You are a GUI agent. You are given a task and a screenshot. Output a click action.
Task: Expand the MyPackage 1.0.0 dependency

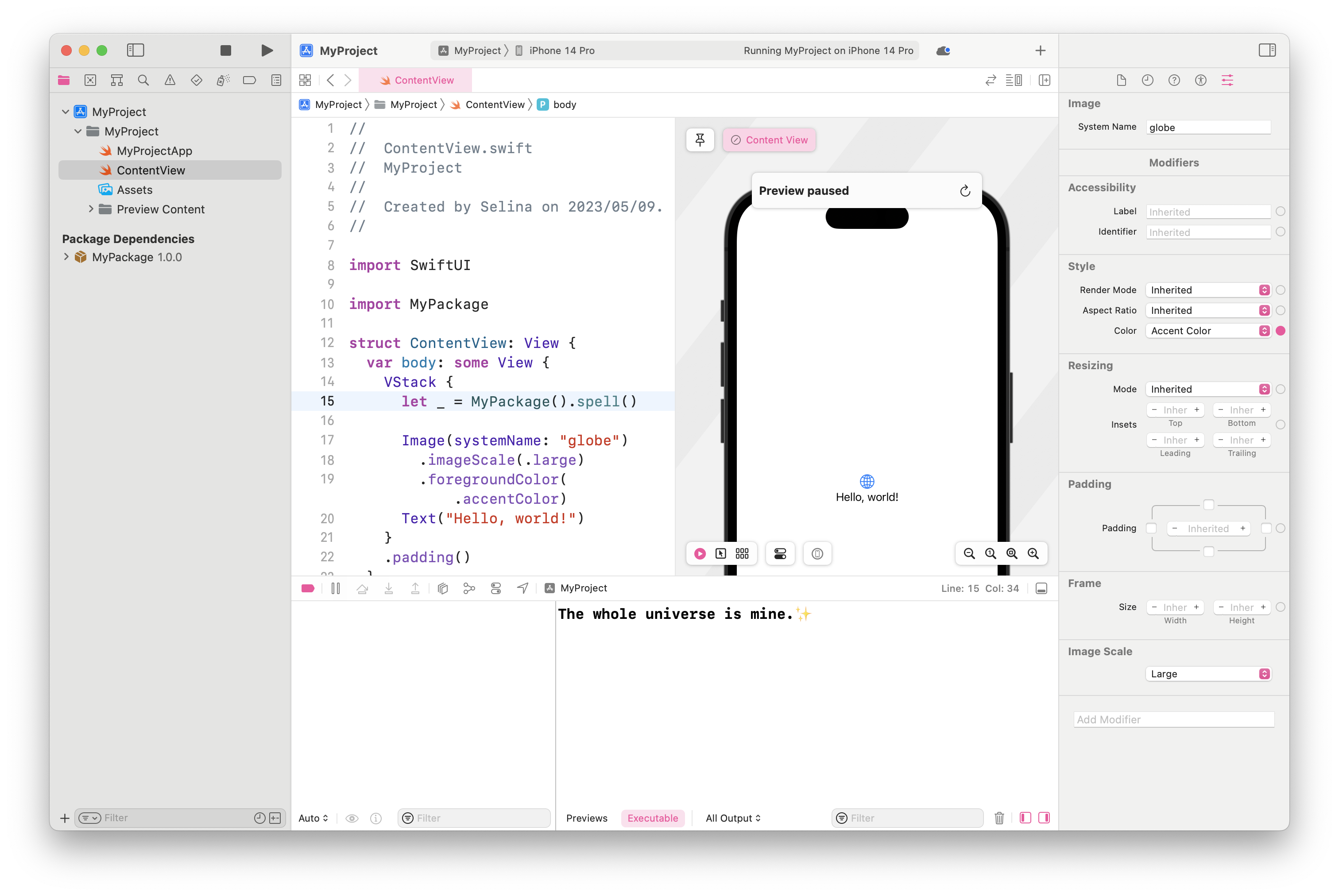coord(66,257)
